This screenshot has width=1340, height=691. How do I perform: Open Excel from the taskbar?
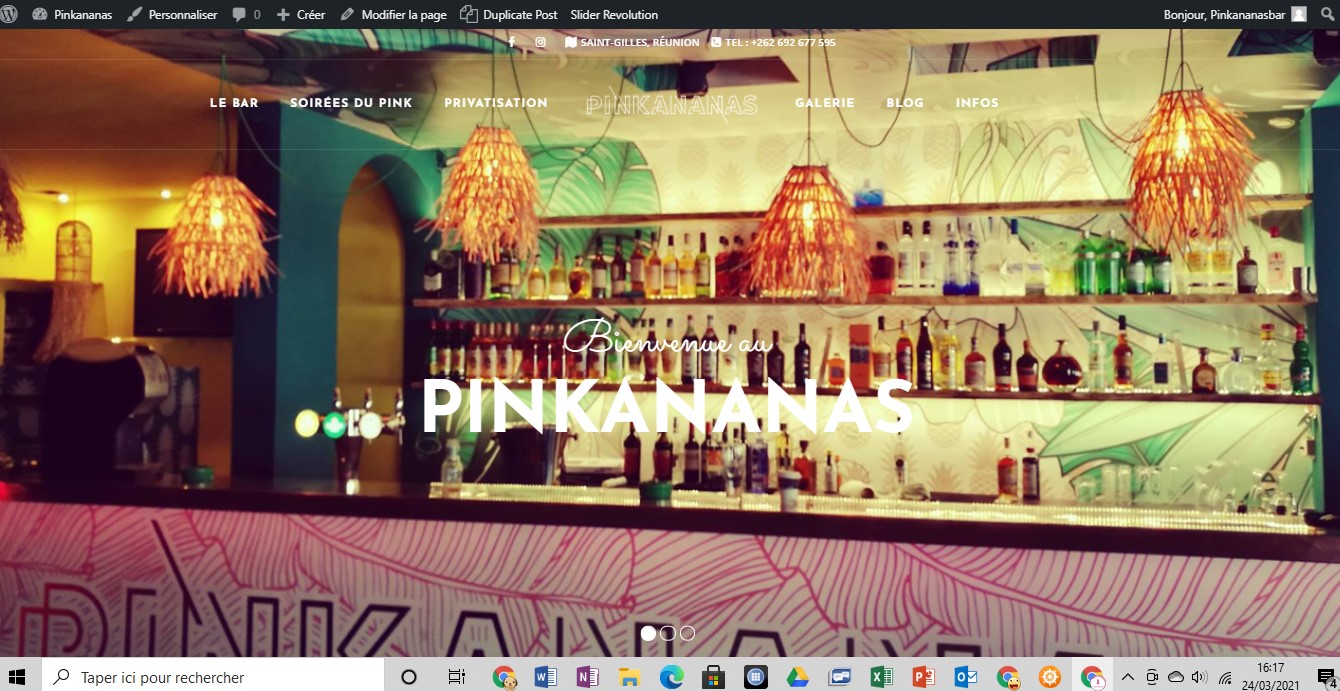[881, 677]
